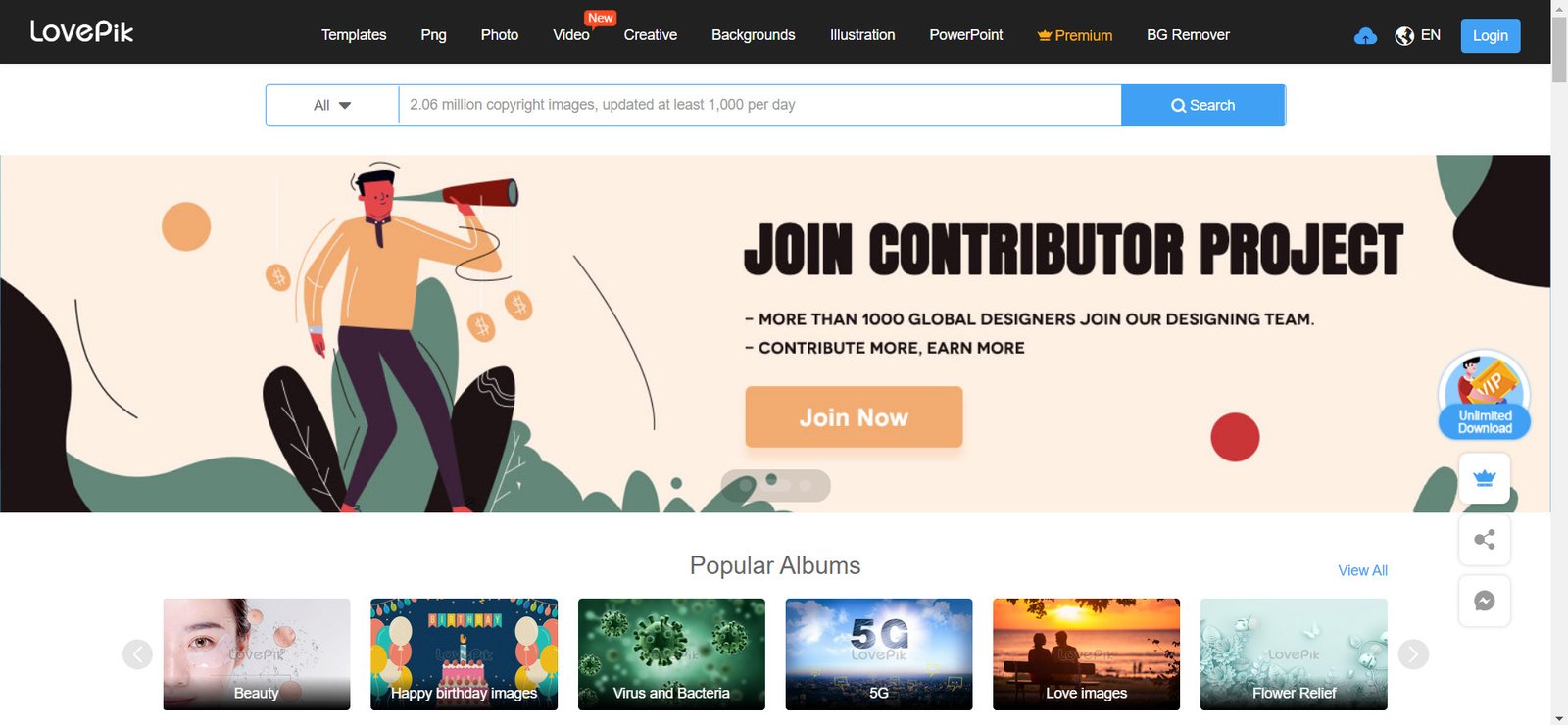Open the share icon on sidebar
Viewport: 1568px width, 725px height.
tap(1484, 540)
